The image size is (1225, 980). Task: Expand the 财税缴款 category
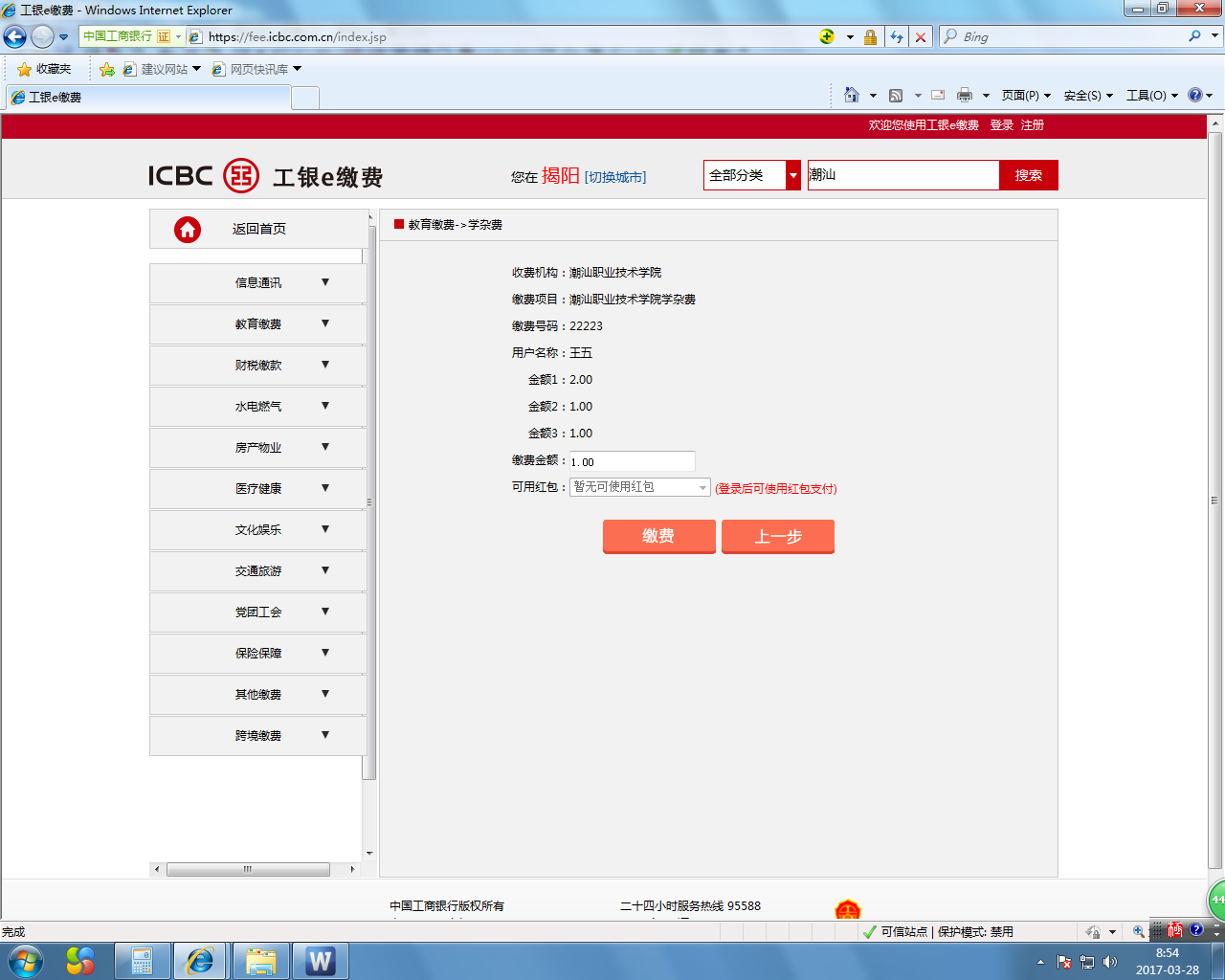(x=258, y=366)
